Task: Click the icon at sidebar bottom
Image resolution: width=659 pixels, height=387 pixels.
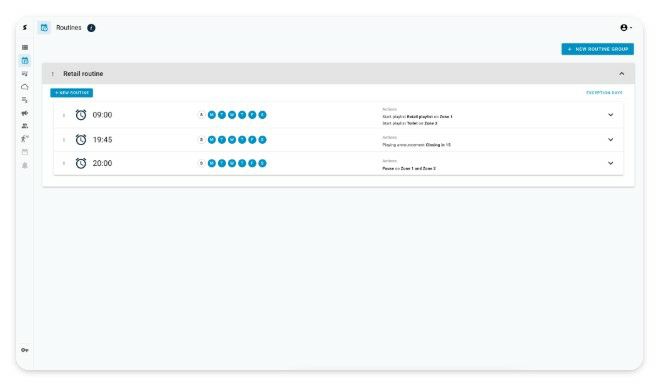Action: pyautogui.click(x=25, y=350)
